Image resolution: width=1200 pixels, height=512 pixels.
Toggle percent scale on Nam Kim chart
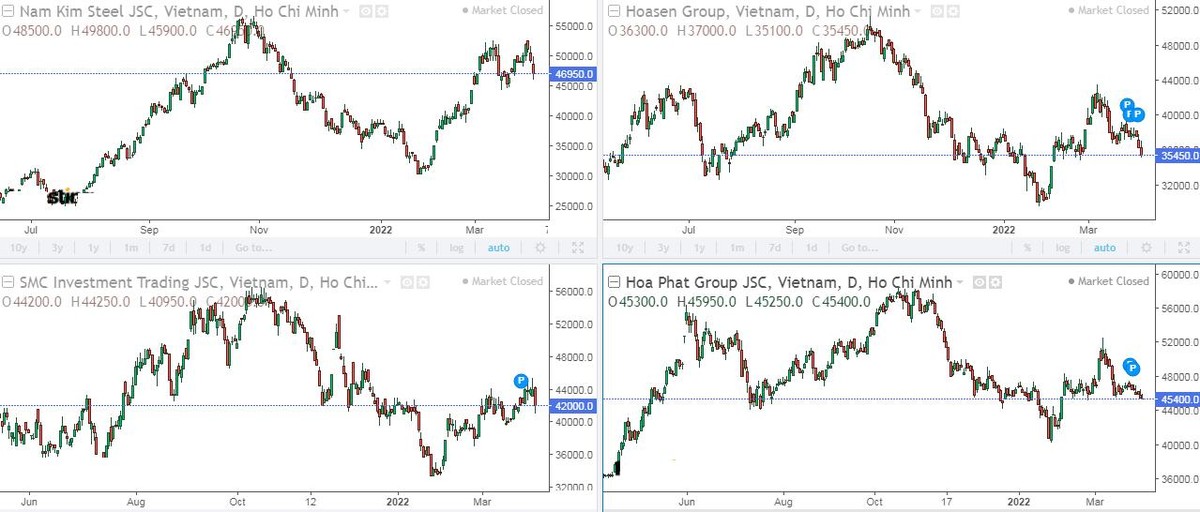pos(421,248)
